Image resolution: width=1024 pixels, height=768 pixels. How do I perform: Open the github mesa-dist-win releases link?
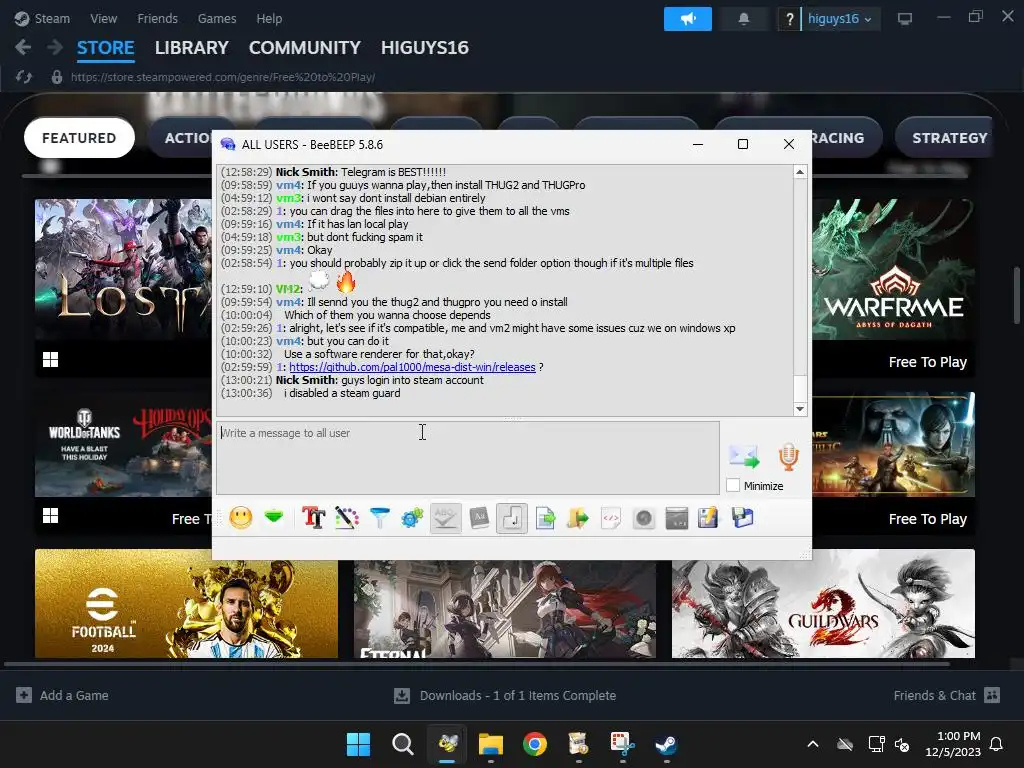412,367
